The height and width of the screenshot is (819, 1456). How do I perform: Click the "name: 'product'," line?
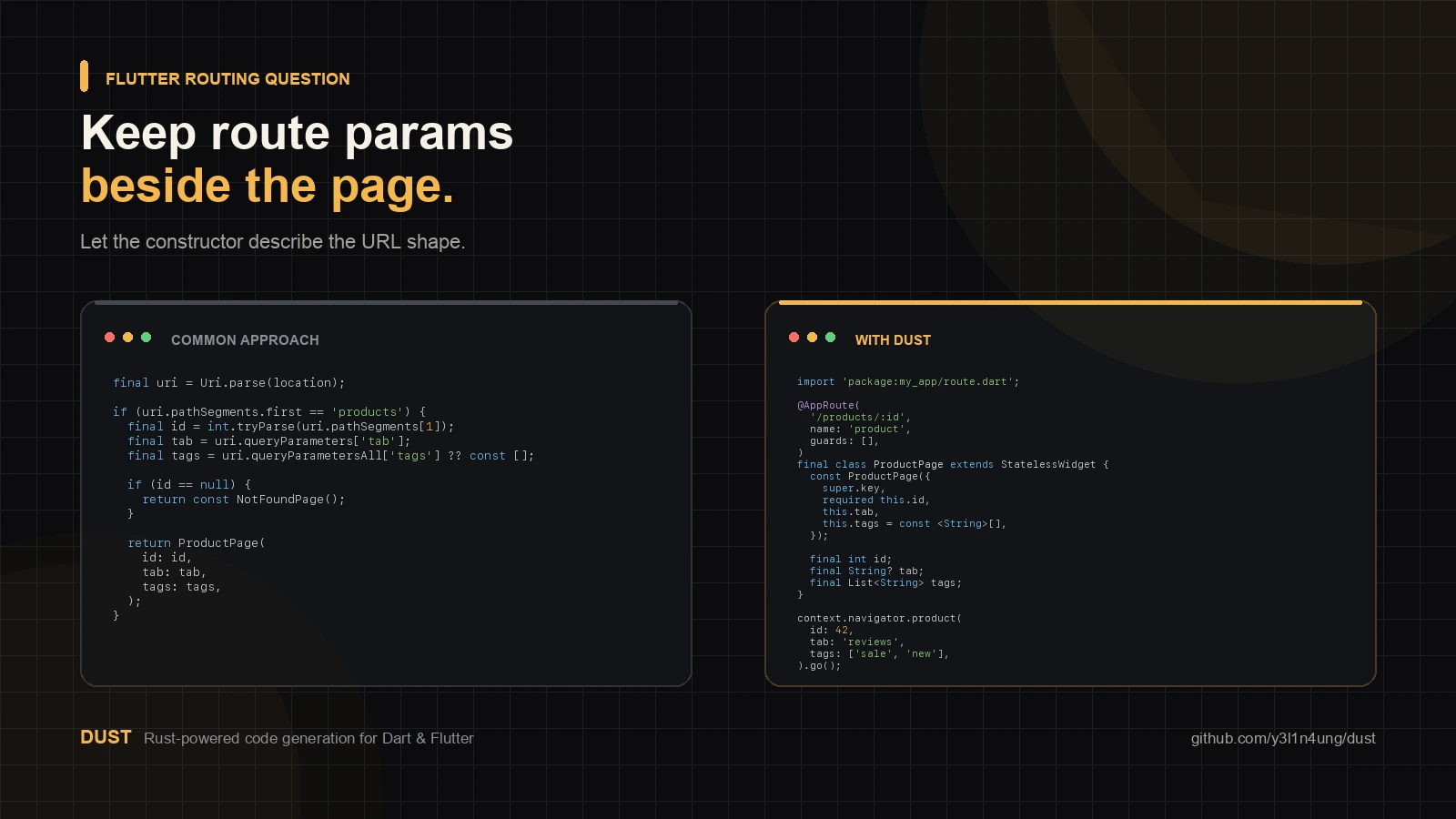click(860, 430)
